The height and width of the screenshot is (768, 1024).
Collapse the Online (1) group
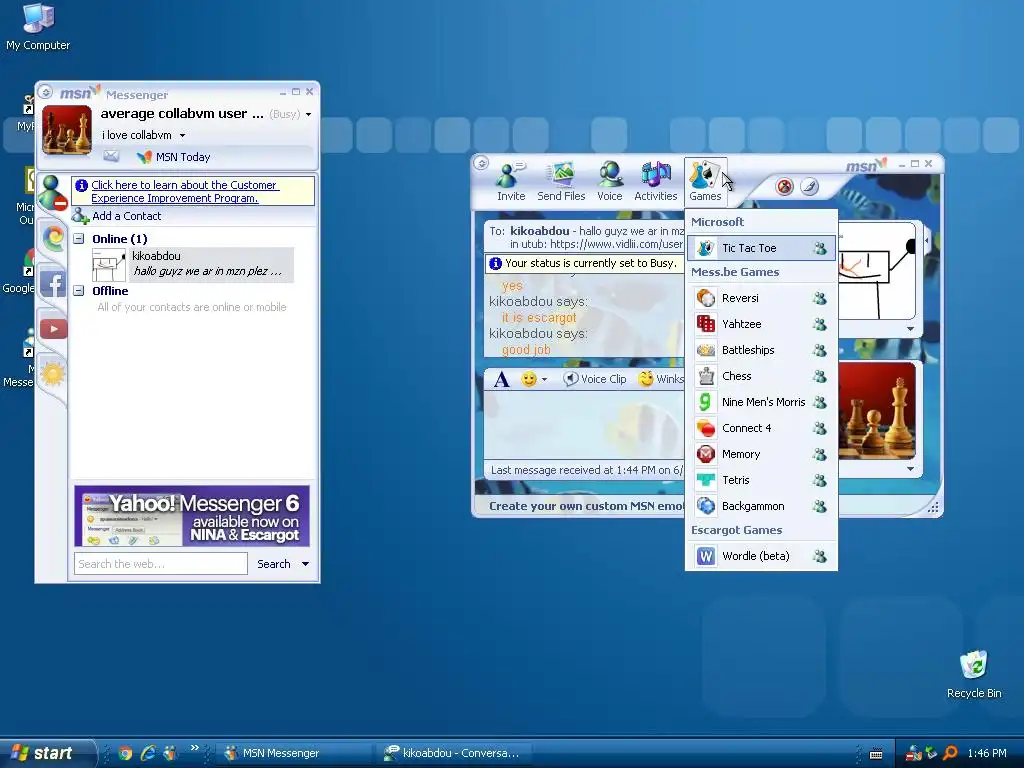[78, 239]
